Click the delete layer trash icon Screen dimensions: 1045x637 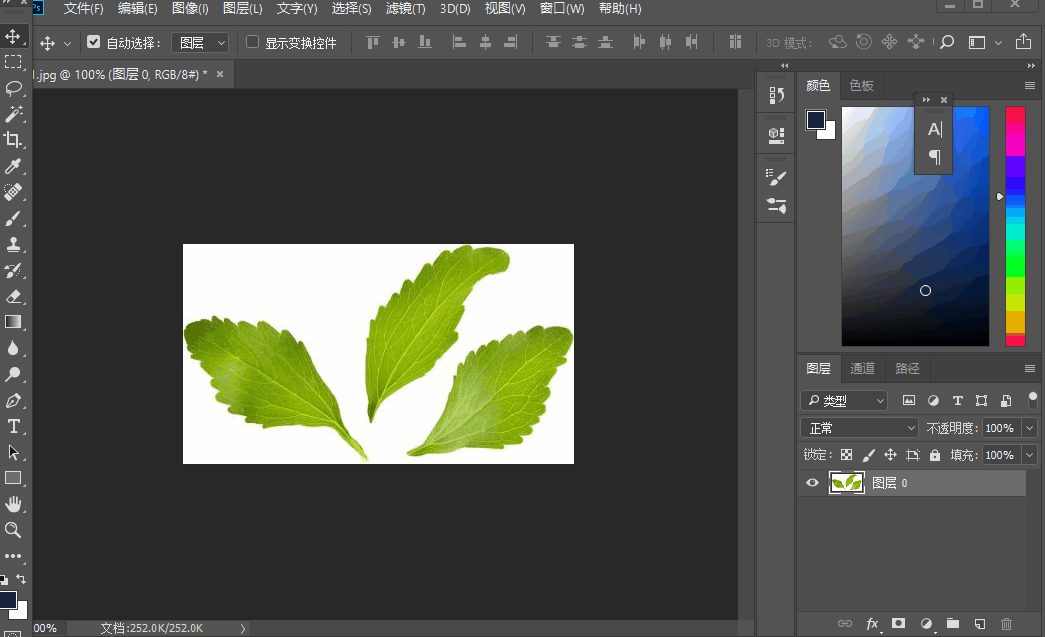coord(1007,623)
